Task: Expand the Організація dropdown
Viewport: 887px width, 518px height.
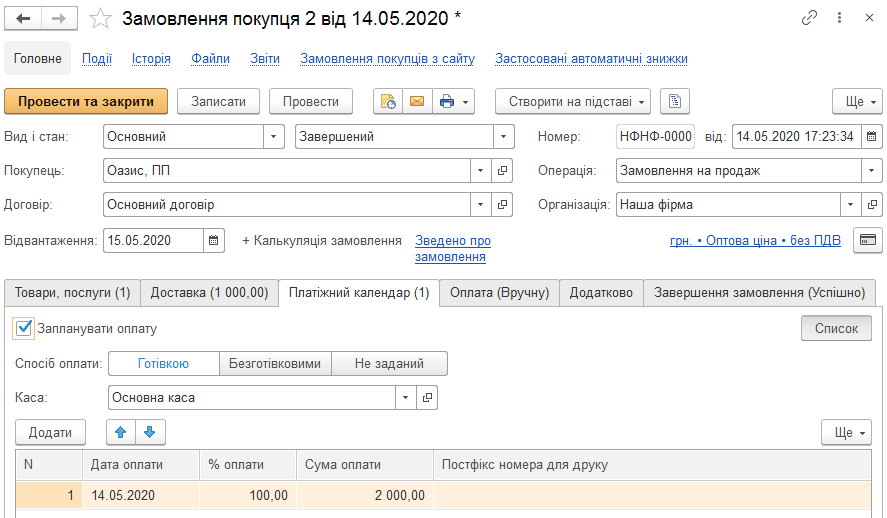Action: tap(850, 204)
